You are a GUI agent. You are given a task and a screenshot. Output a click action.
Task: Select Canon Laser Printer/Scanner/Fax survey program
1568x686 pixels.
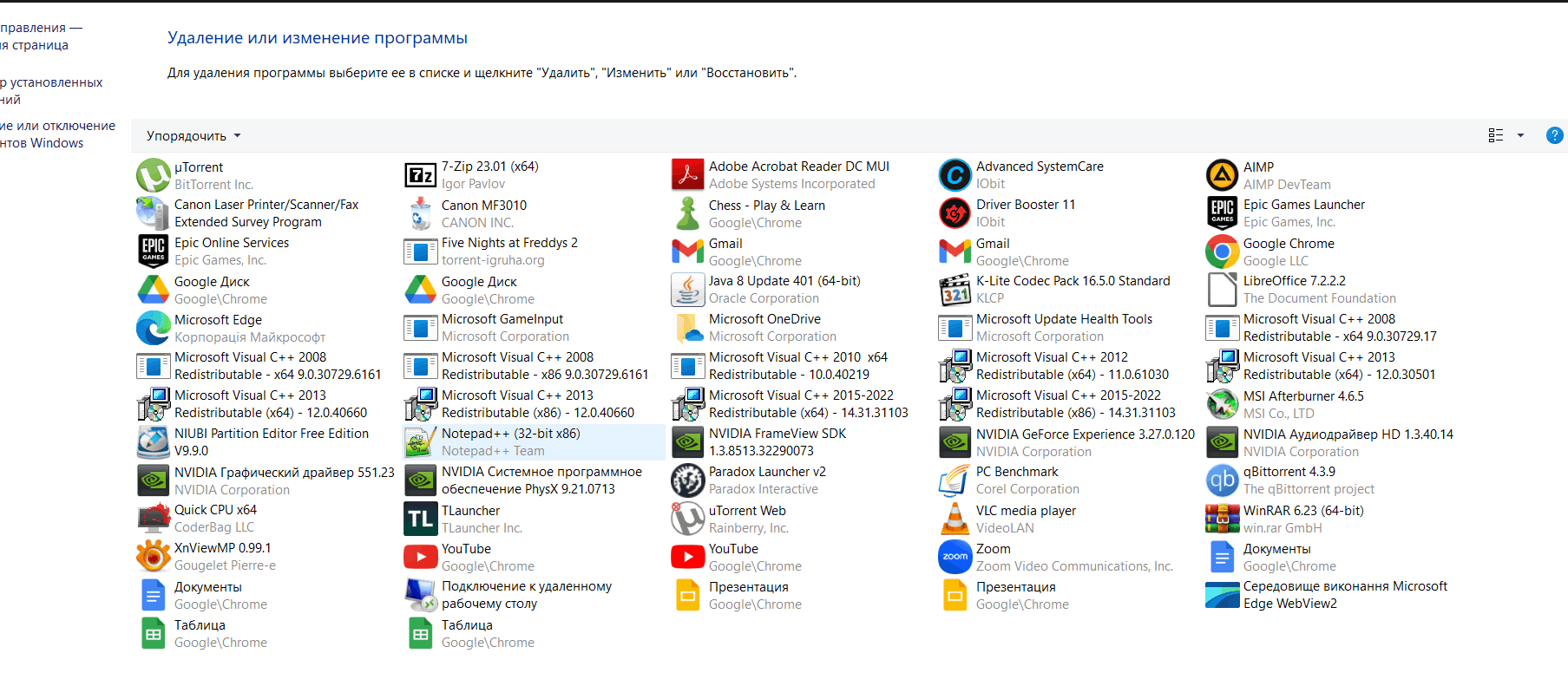[265, 213]
